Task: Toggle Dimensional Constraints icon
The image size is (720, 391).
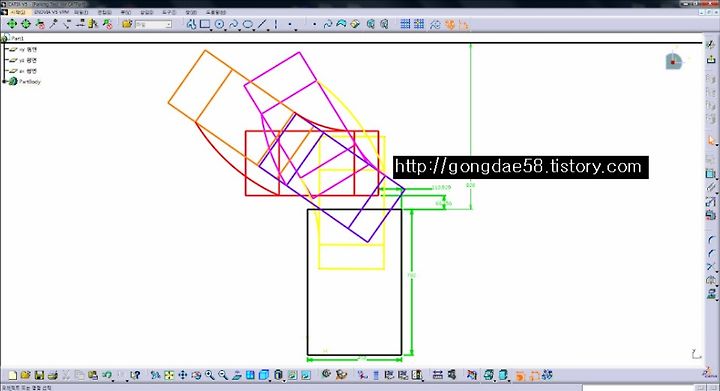Action: 463,24
